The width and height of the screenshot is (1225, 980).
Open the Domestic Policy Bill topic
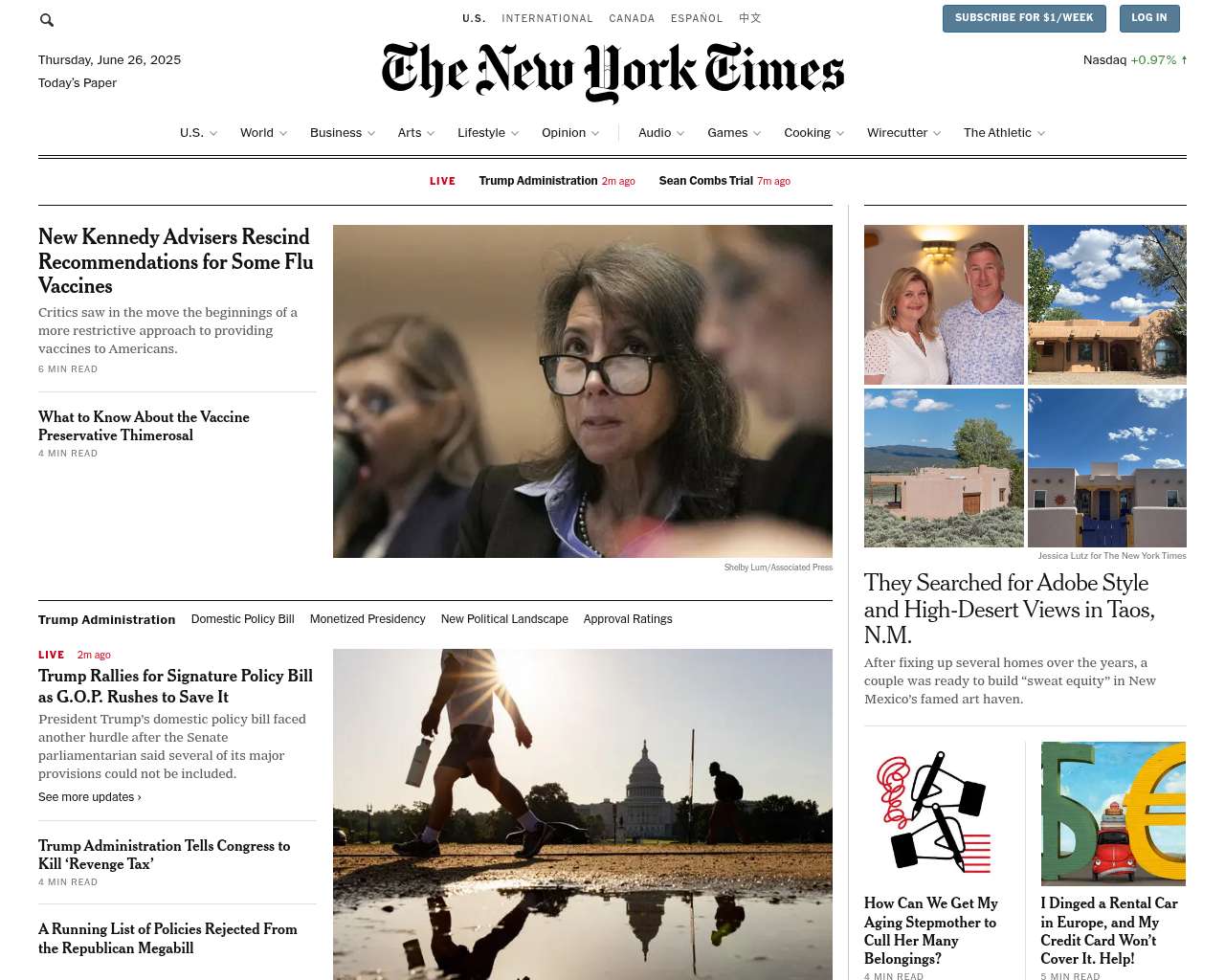click(243, 619)
